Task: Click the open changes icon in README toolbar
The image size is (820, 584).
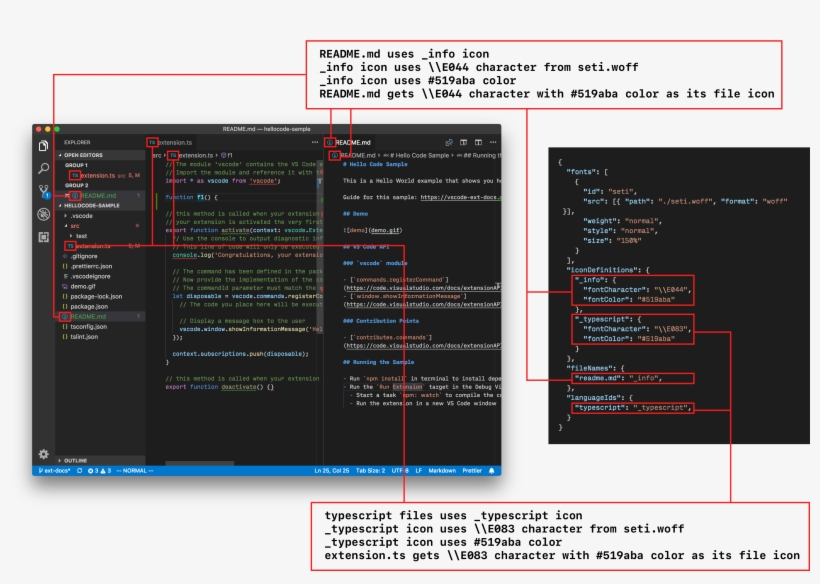Action: 449,142
